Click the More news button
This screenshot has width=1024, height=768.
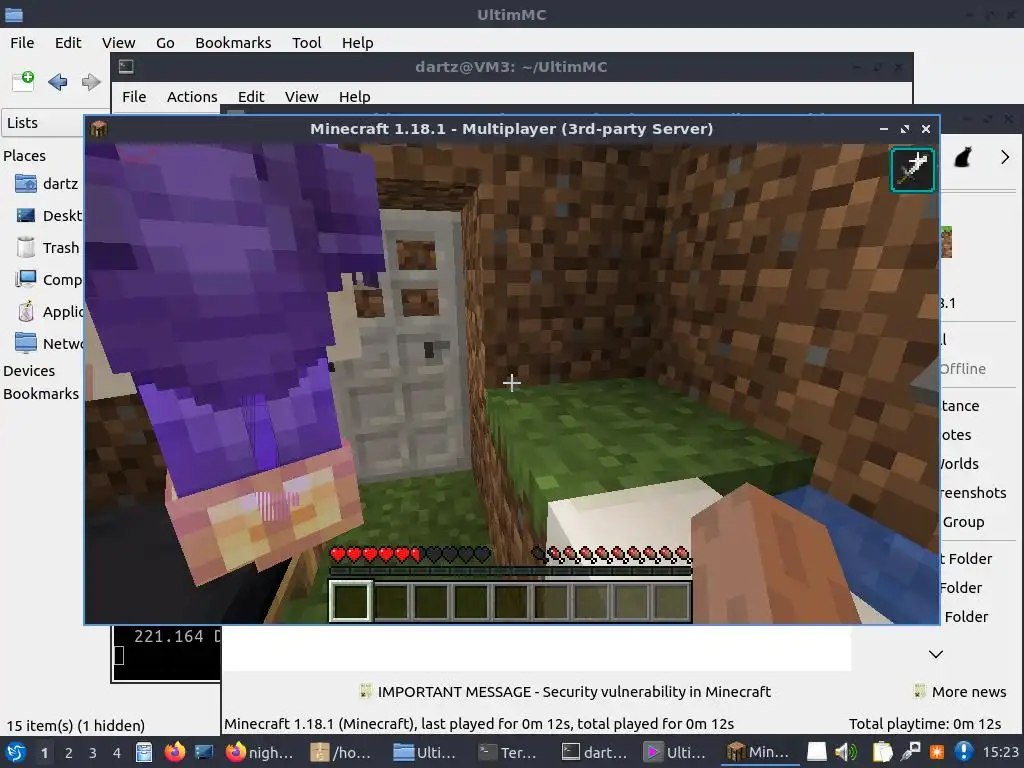point(960,692)
